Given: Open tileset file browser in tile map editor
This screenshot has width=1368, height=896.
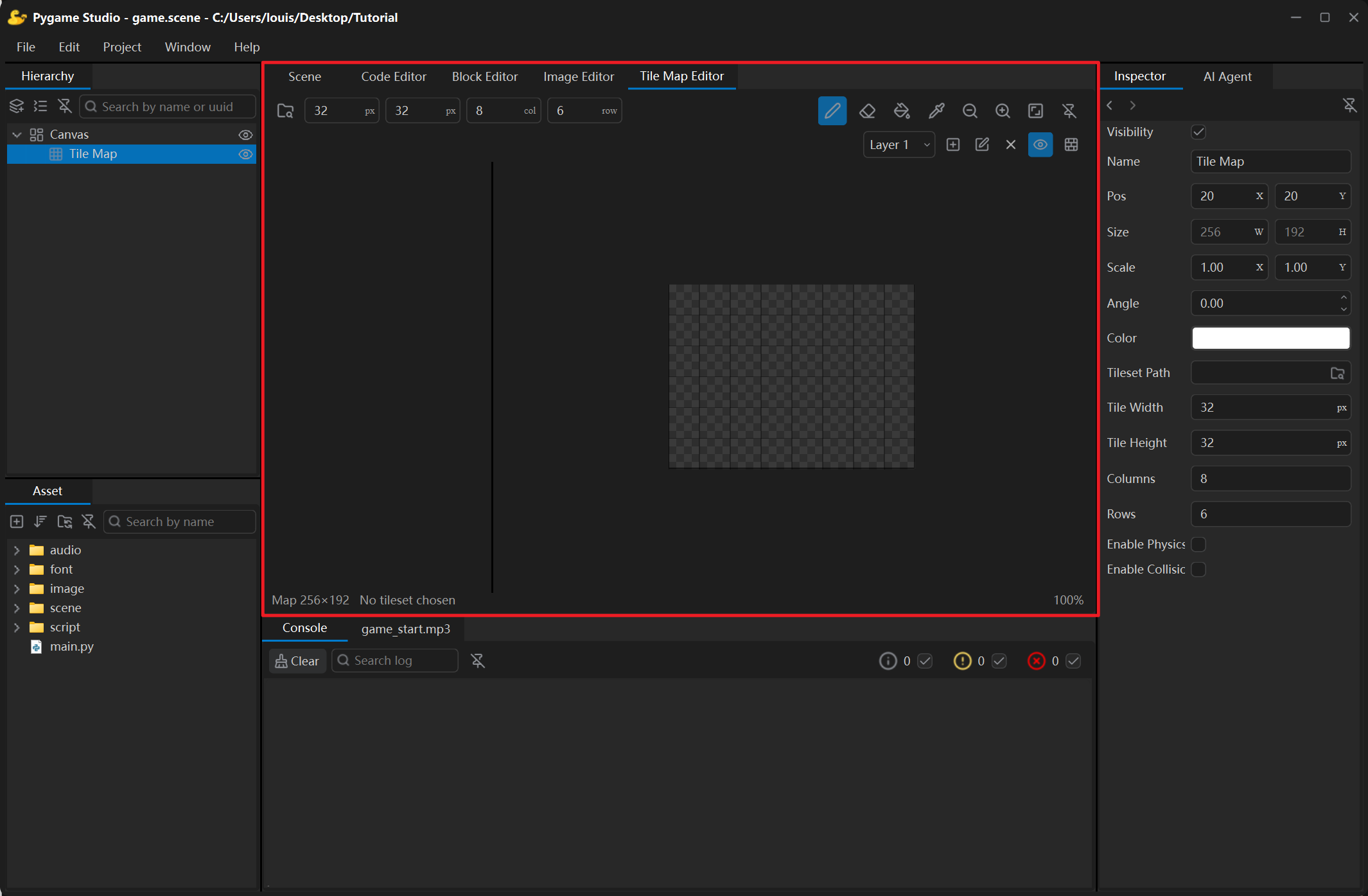Looking at the screenshot, I should (285, 110).
